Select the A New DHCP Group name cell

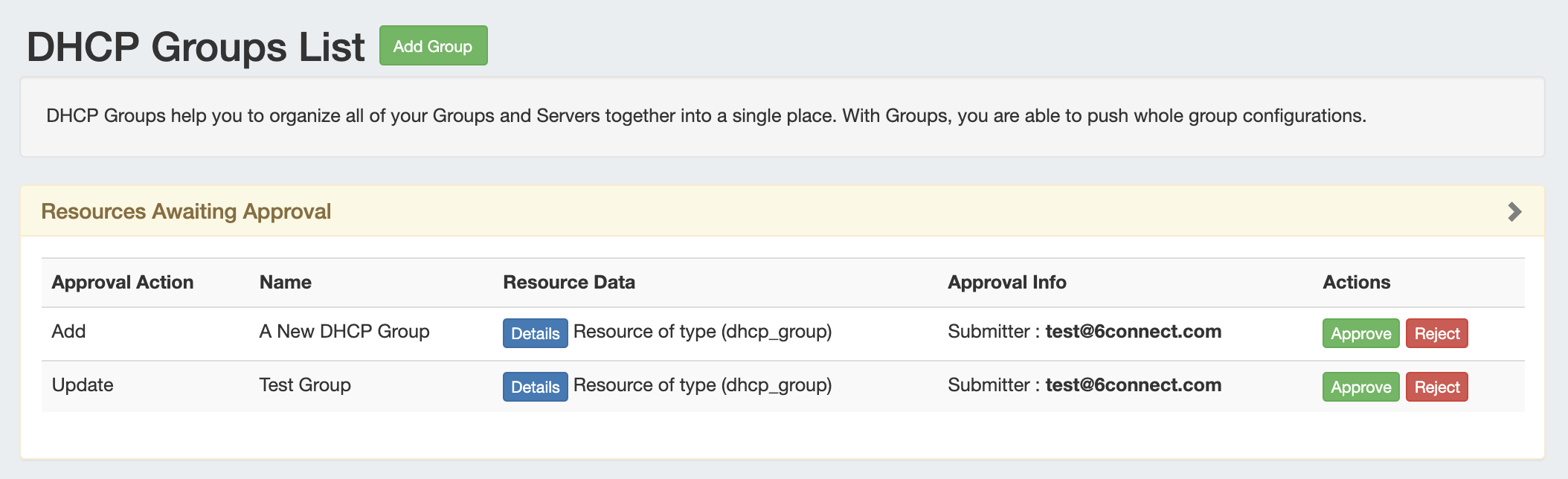coord(344,332)
